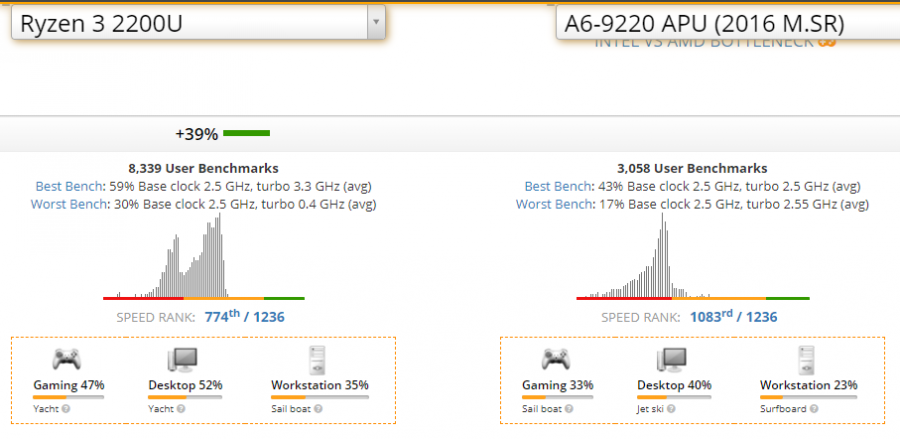Click the Workstation 35% label
Screen dimensions: 900x439
coord(320,385)
